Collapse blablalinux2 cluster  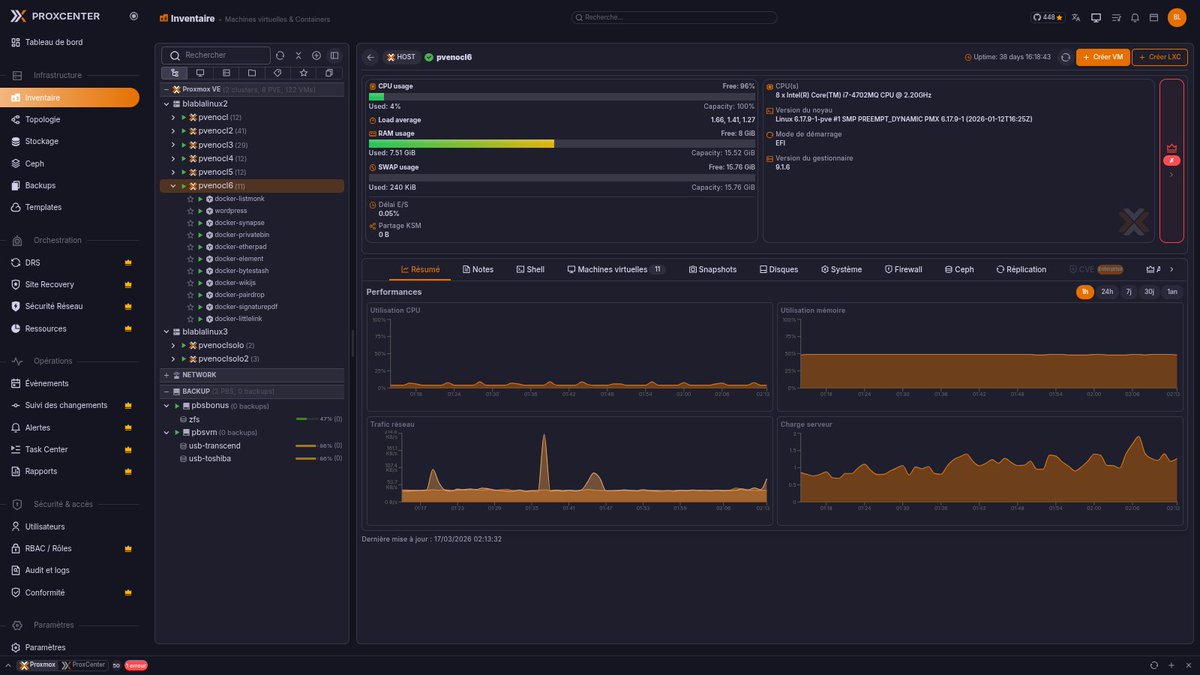pyautogui.click(x=166, y=104)
